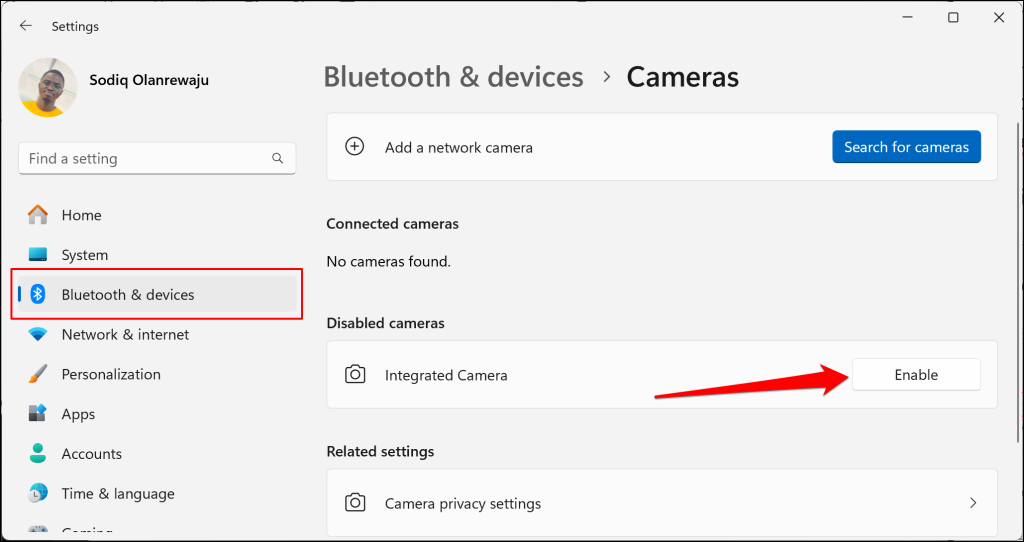Image resolution: width=1024 pixels, height=542 pixels.
Task: Click the Personalization paintbrush icon
Action: pyautogui.click(x=38, y=374)
